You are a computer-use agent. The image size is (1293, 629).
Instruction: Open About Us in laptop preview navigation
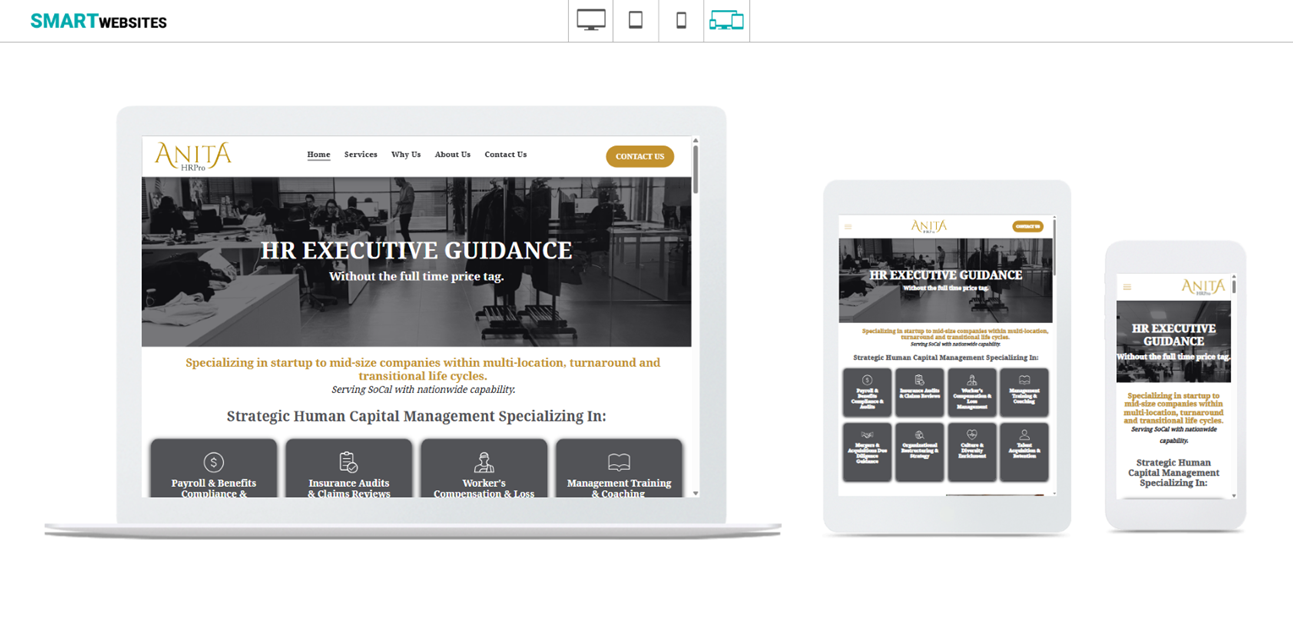[453, 155]
